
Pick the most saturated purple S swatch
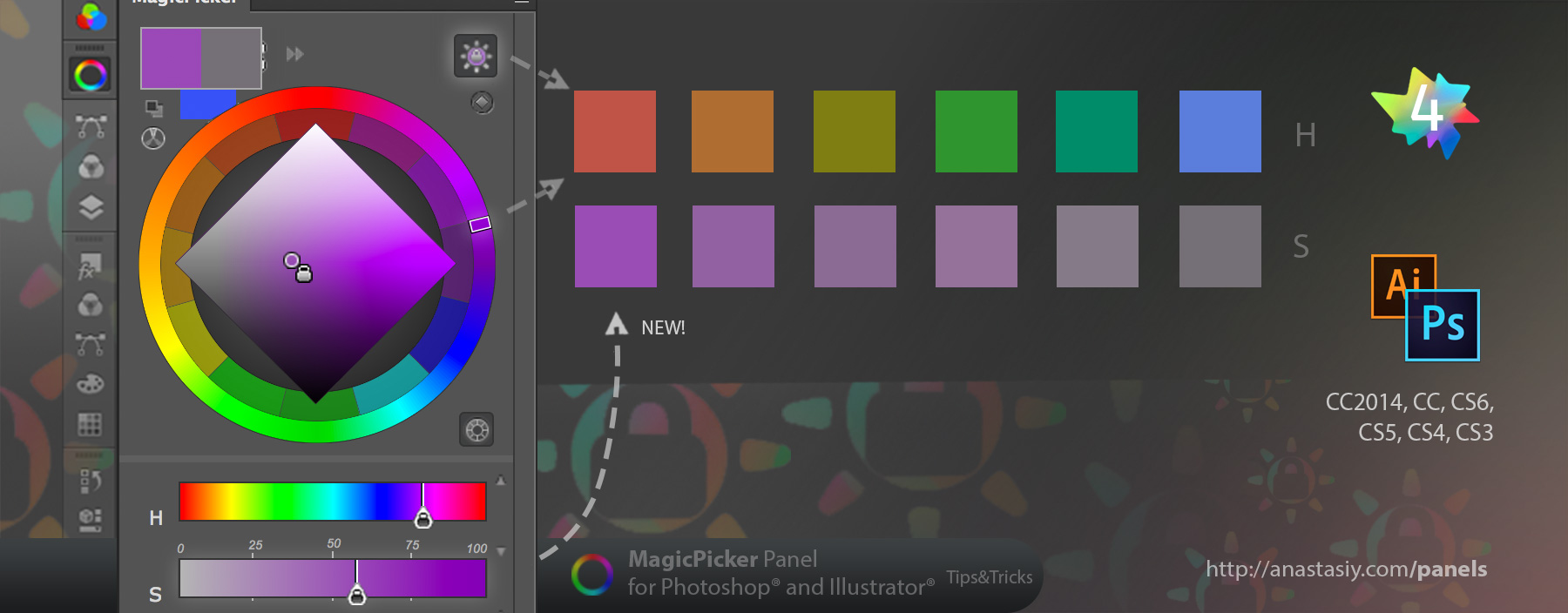point(616,246)
